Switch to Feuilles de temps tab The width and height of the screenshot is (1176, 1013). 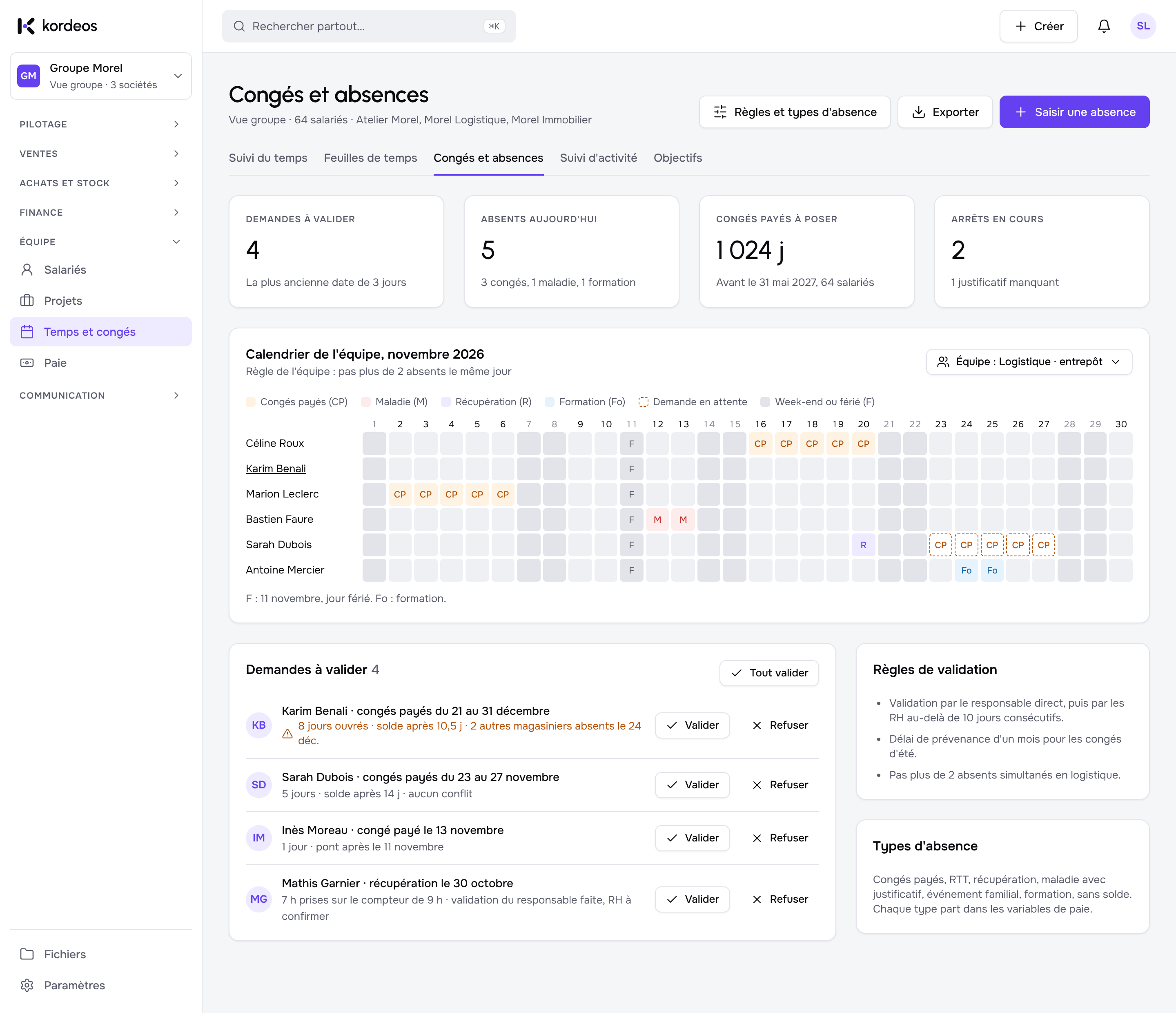tap(370, 158)
